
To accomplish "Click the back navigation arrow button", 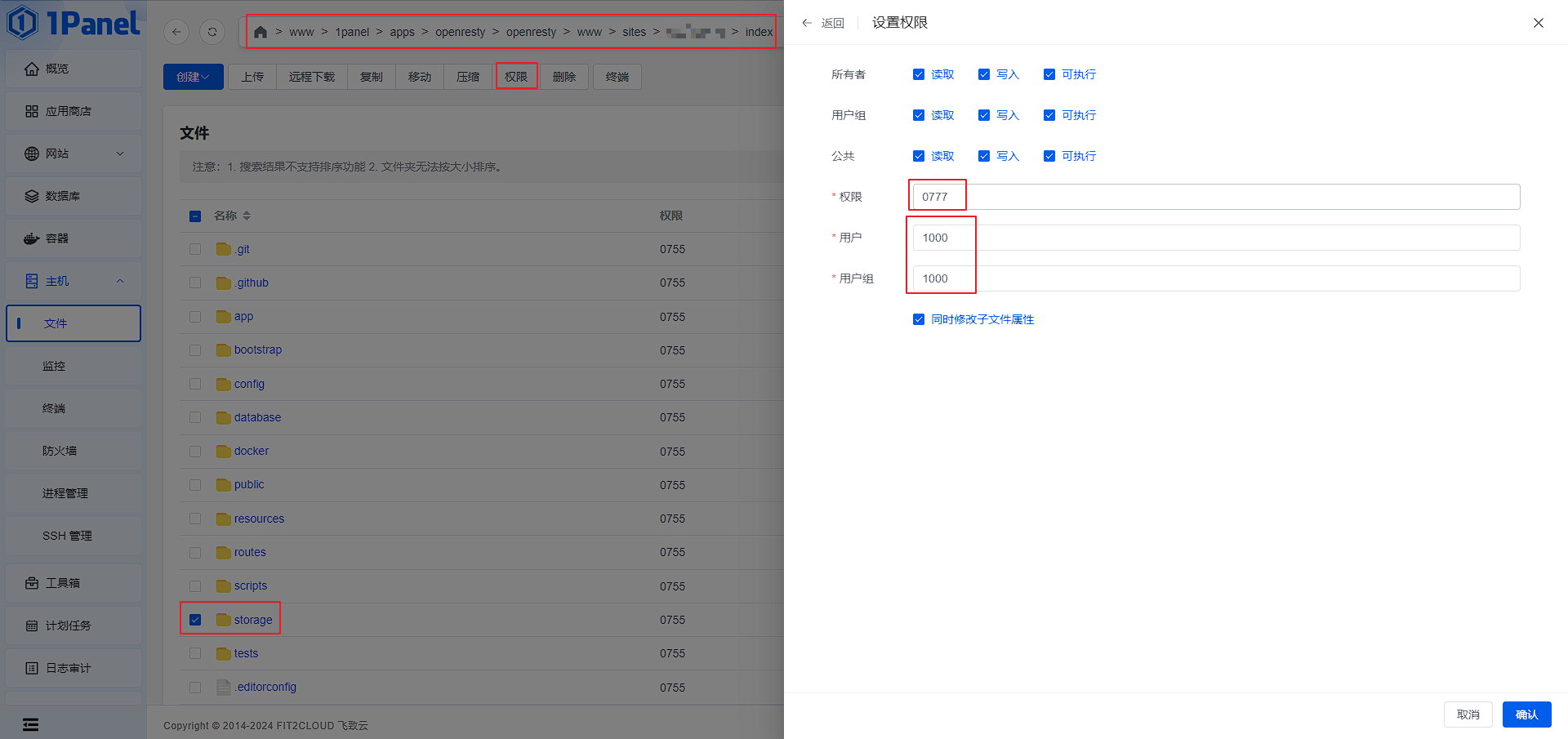I will point(176,32).
